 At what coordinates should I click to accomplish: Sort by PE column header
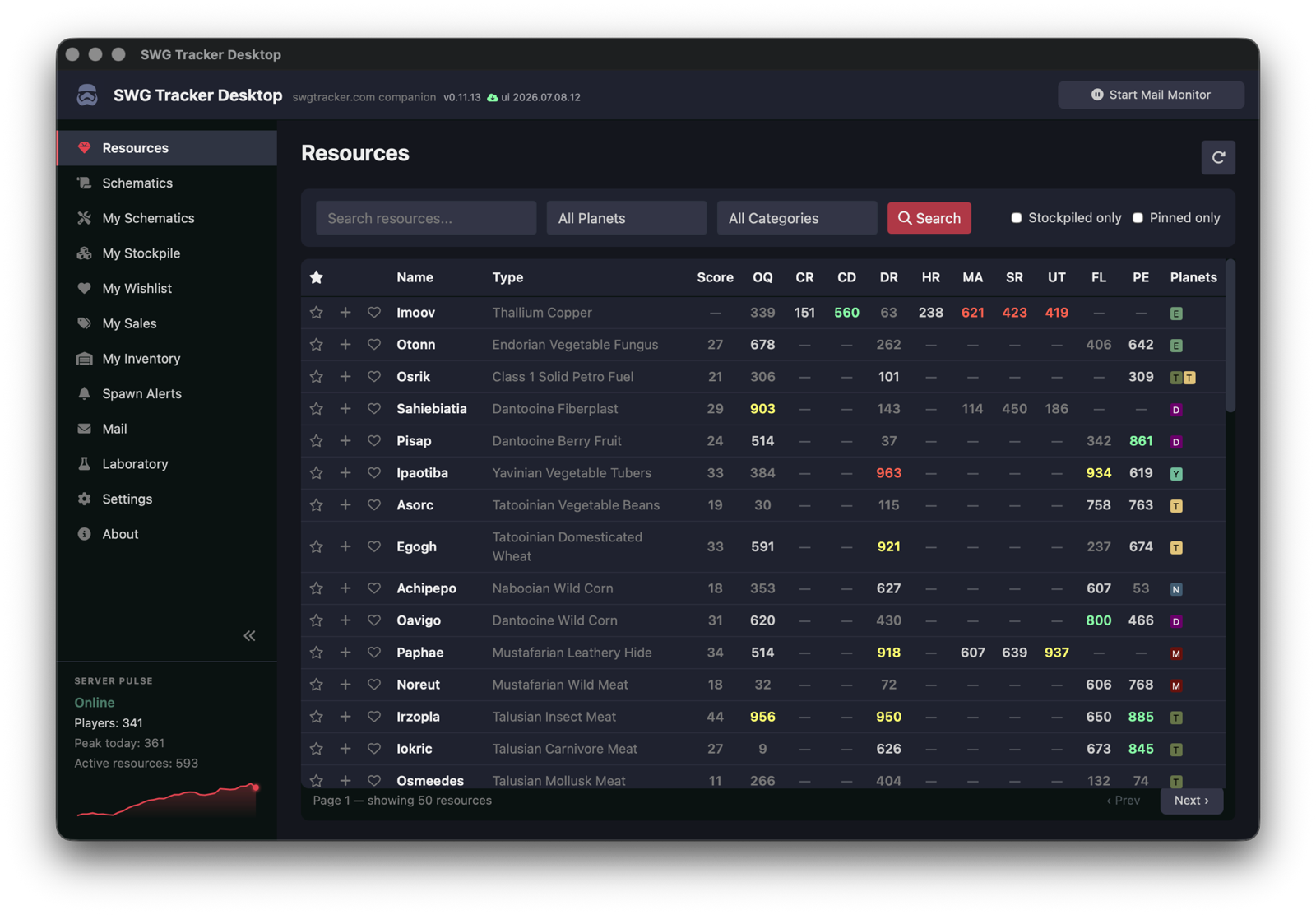click(1140, 277)
